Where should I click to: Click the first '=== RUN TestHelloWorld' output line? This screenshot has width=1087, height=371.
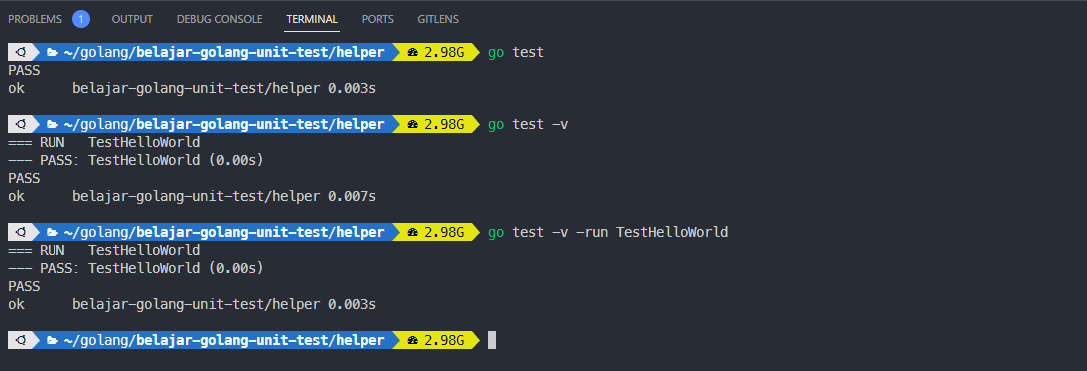[x=104, y=143]
